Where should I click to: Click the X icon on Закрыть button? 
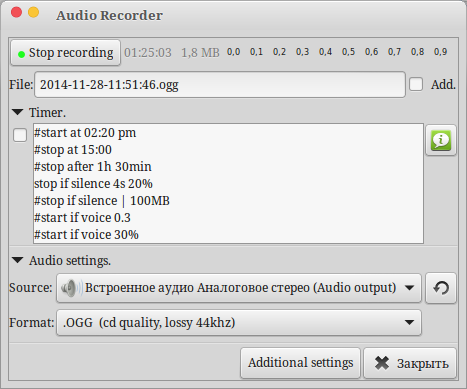pyautogui.click(x=382, y=363)
